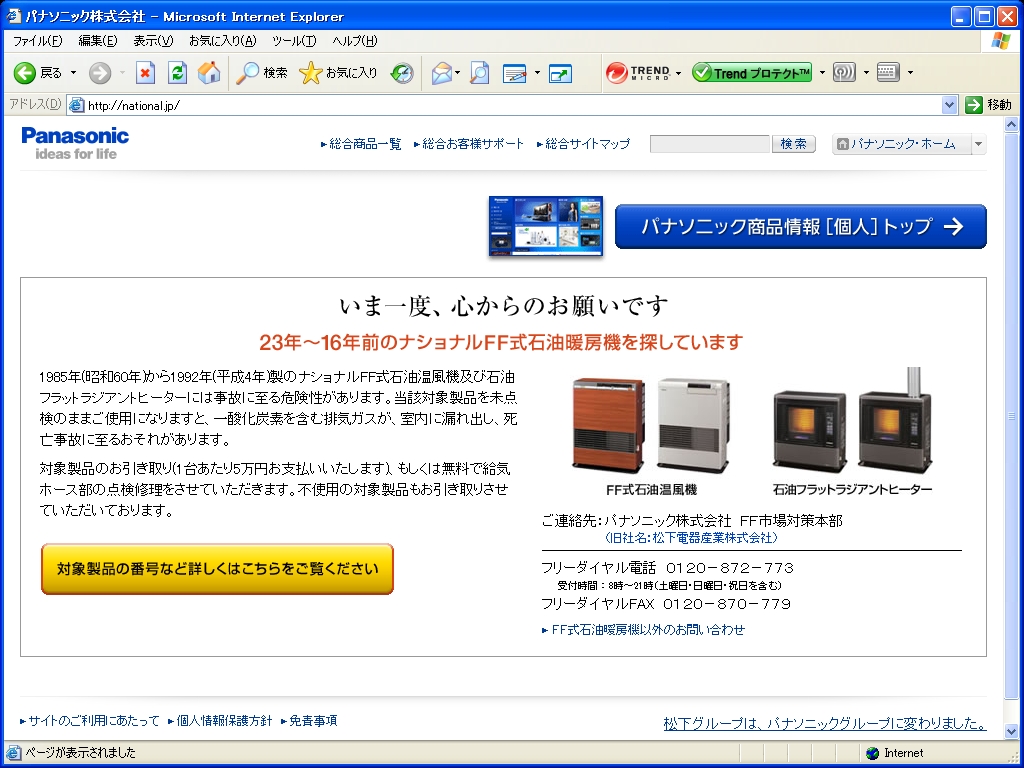
Task: Open Edit button dropdown arrow
Action: (537, 72)
